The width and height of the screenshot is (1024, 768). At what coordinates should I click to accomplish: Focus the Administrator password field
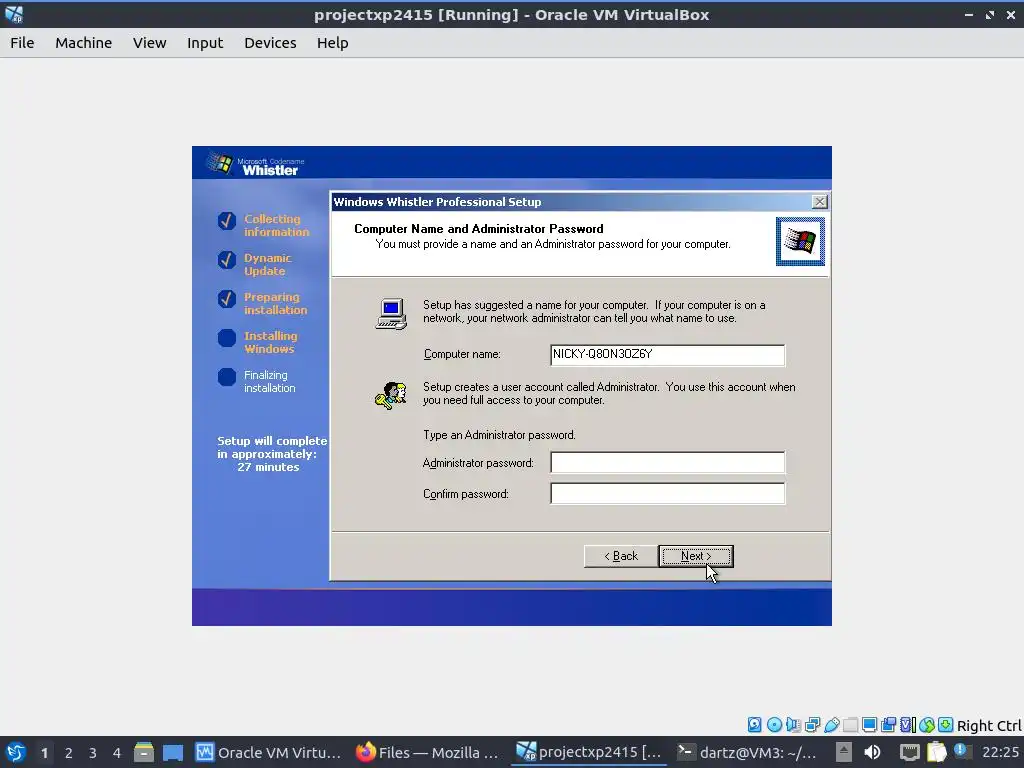(667, 462)
